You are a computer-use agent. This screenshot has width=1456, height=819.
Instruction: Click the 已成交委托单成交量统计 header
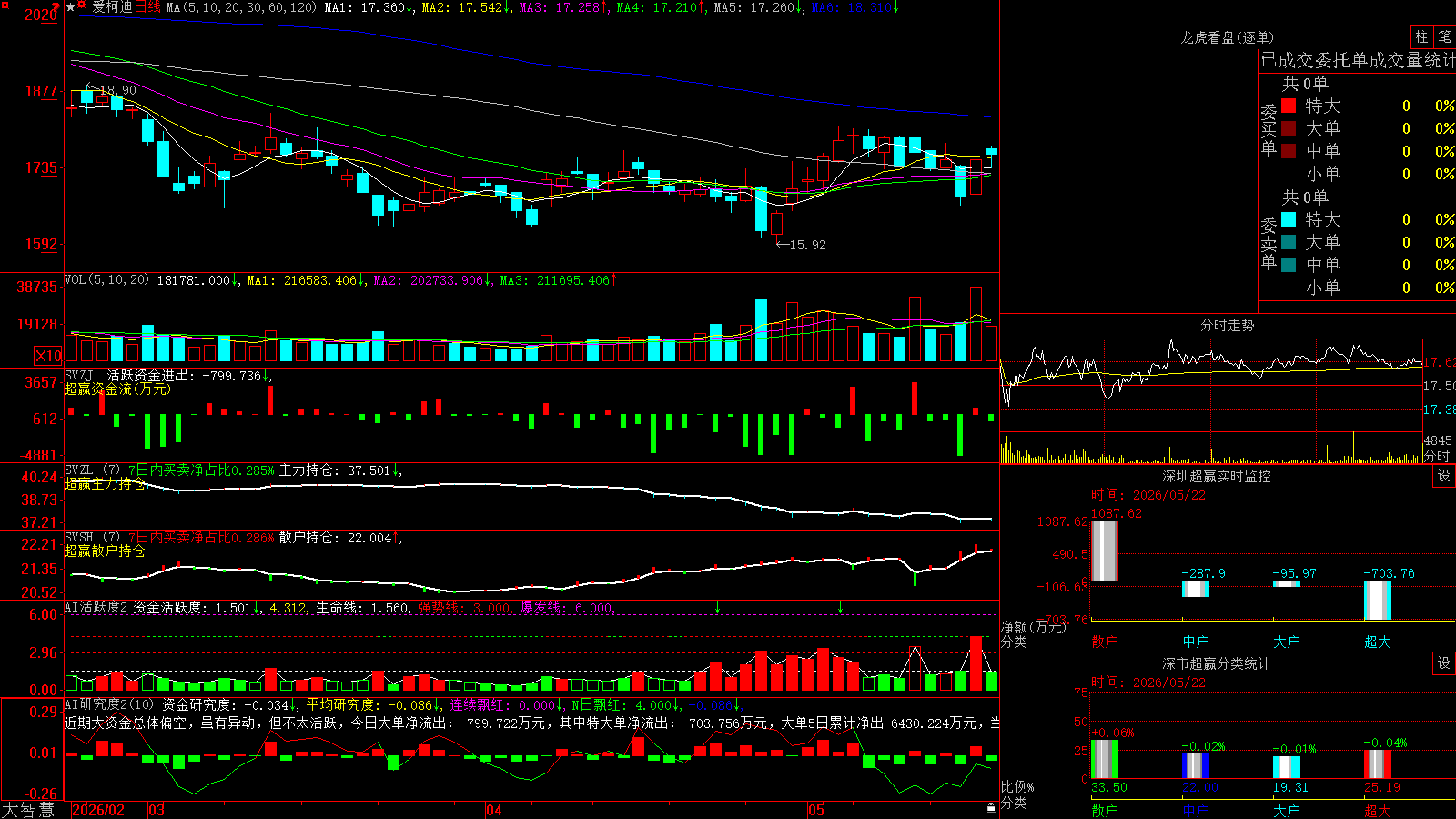point(1358,61)
